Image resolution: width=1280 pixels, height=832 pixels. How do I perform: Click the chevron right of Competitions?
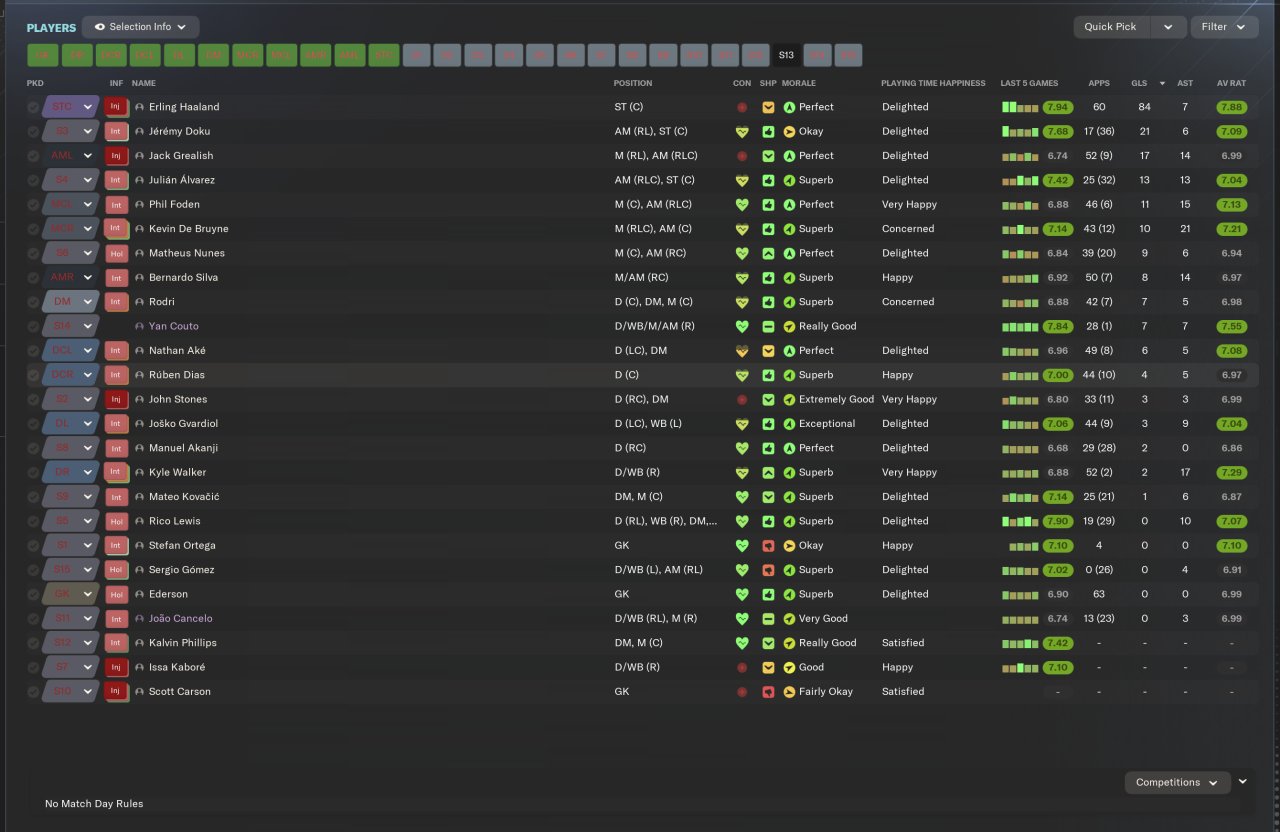coord(1243,781)
